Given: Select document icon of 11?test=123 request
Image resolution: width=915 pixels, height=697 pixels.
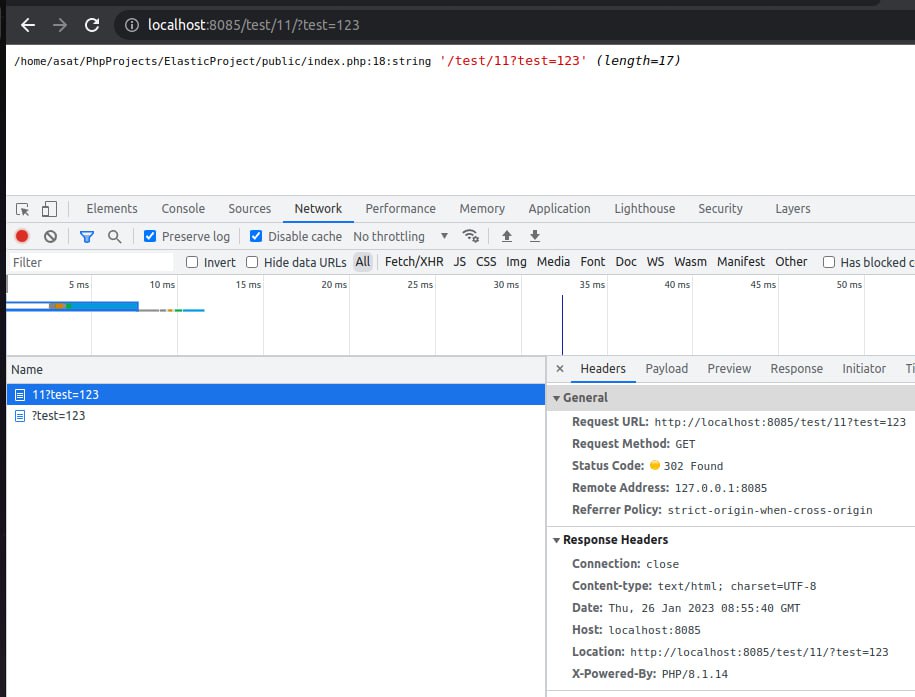Looking at the screenshot, I should [20, 395].
